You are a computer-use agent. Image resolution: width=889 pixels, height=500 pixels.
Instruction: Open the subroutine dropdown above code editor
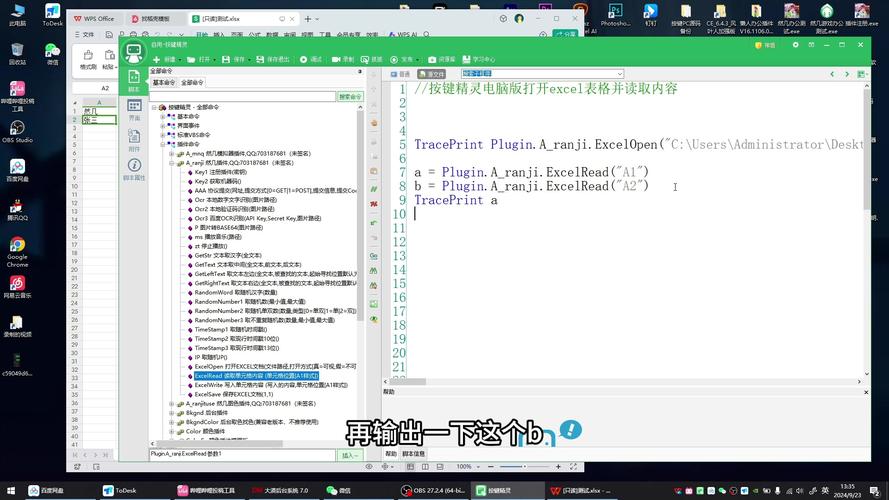click(x=542, y=74)
